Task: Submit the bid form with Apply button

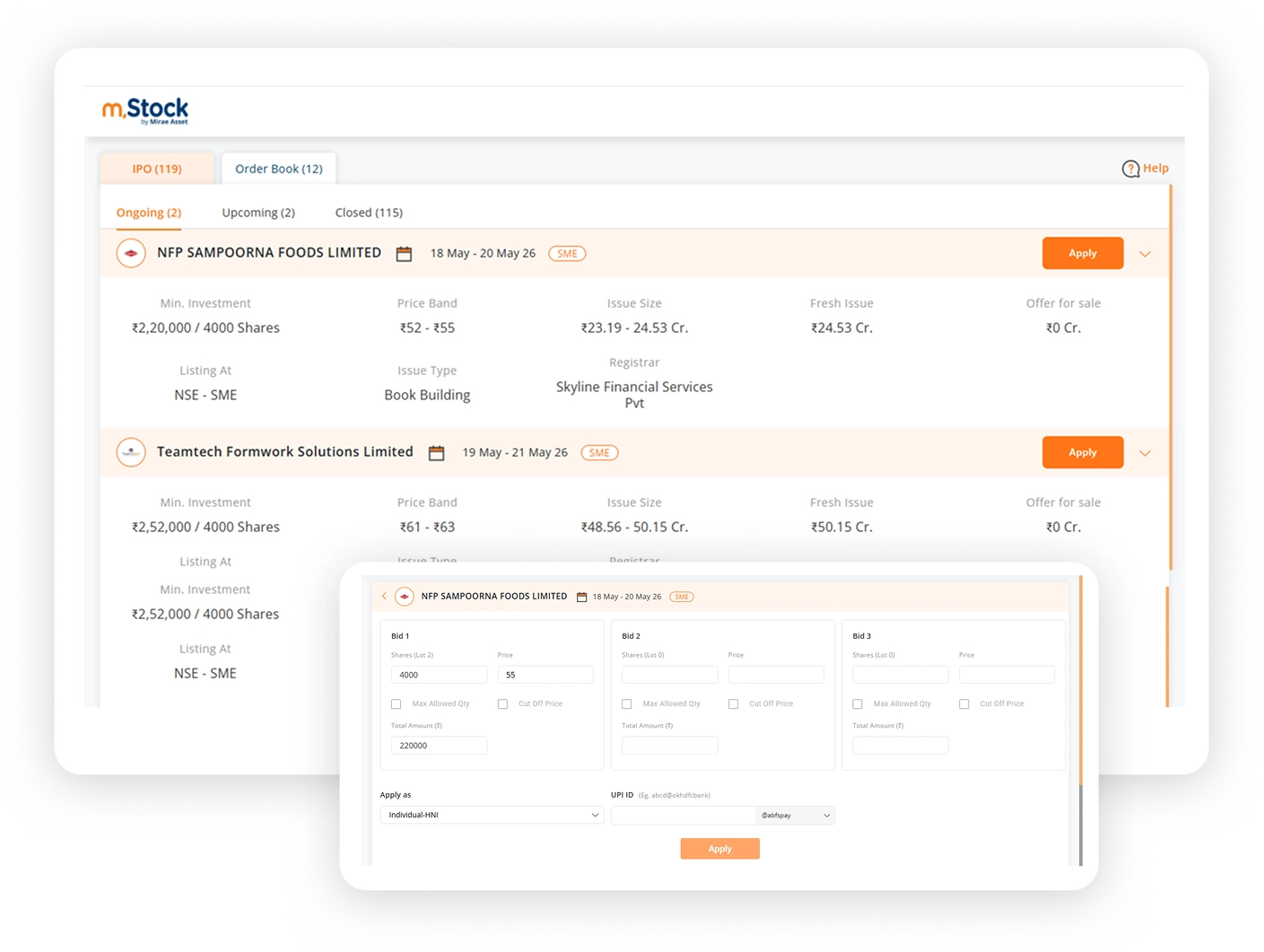Action: [720, 849]
